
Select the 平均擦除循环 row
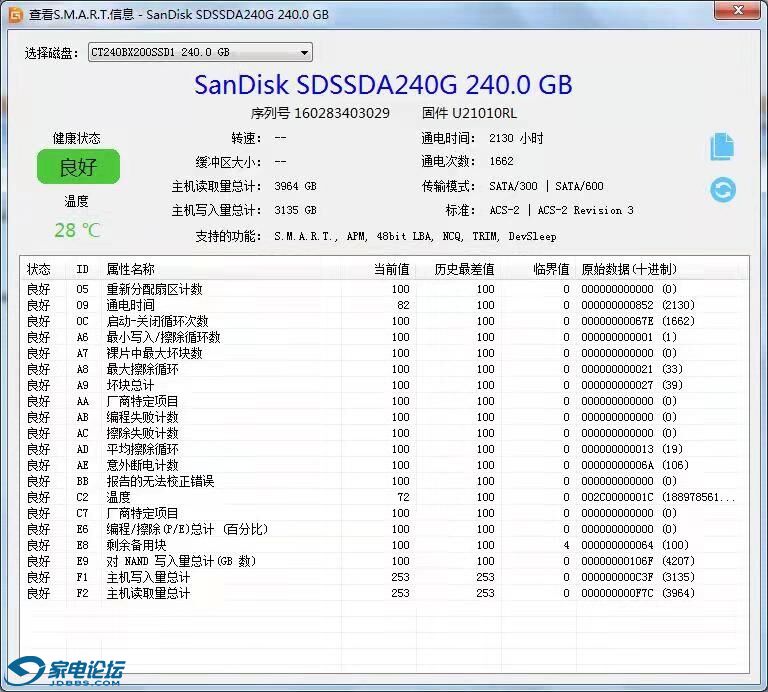click(384, 449)
